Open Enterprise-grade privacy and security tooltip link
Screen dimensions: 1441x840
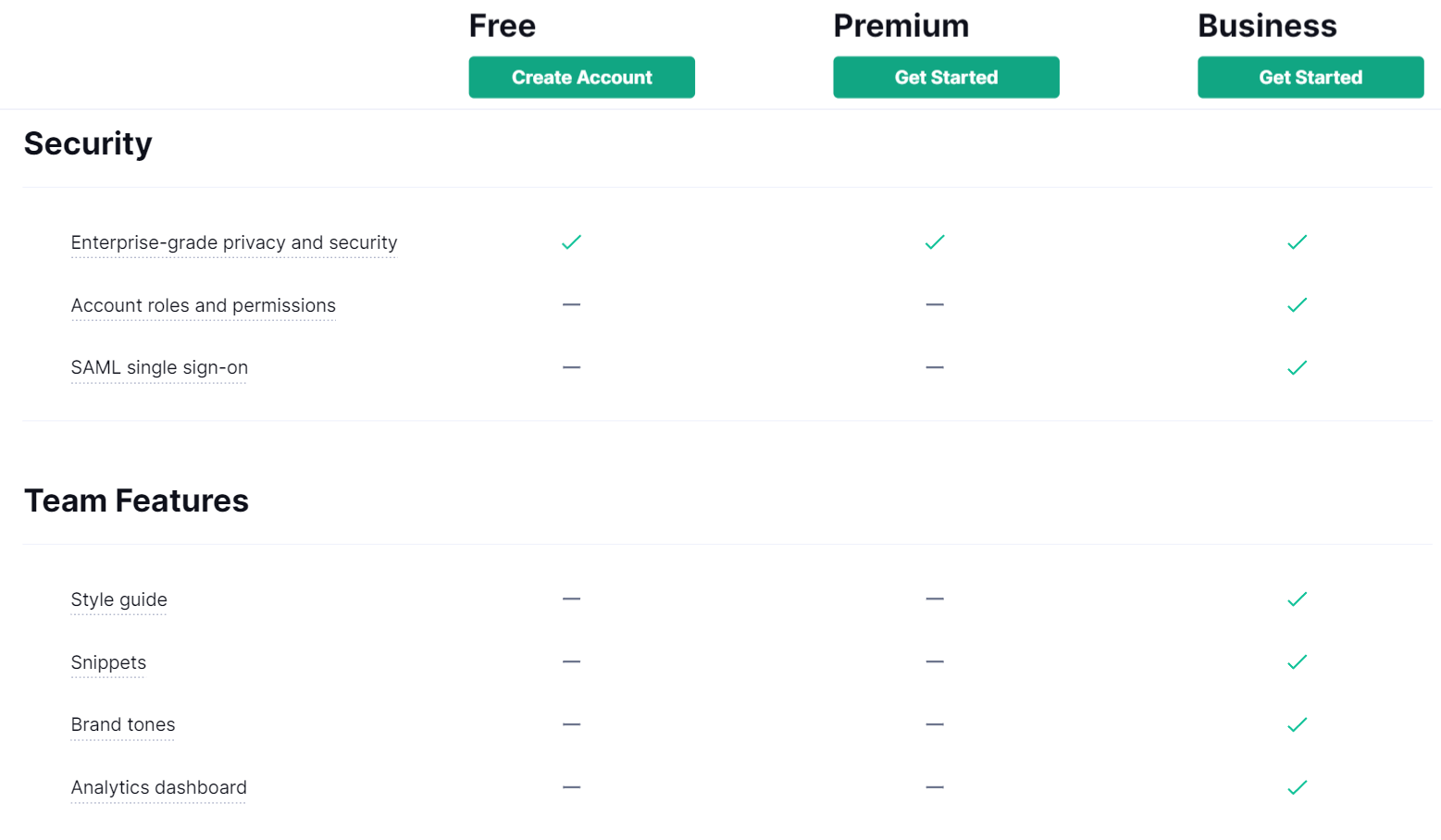pos(234,242)
